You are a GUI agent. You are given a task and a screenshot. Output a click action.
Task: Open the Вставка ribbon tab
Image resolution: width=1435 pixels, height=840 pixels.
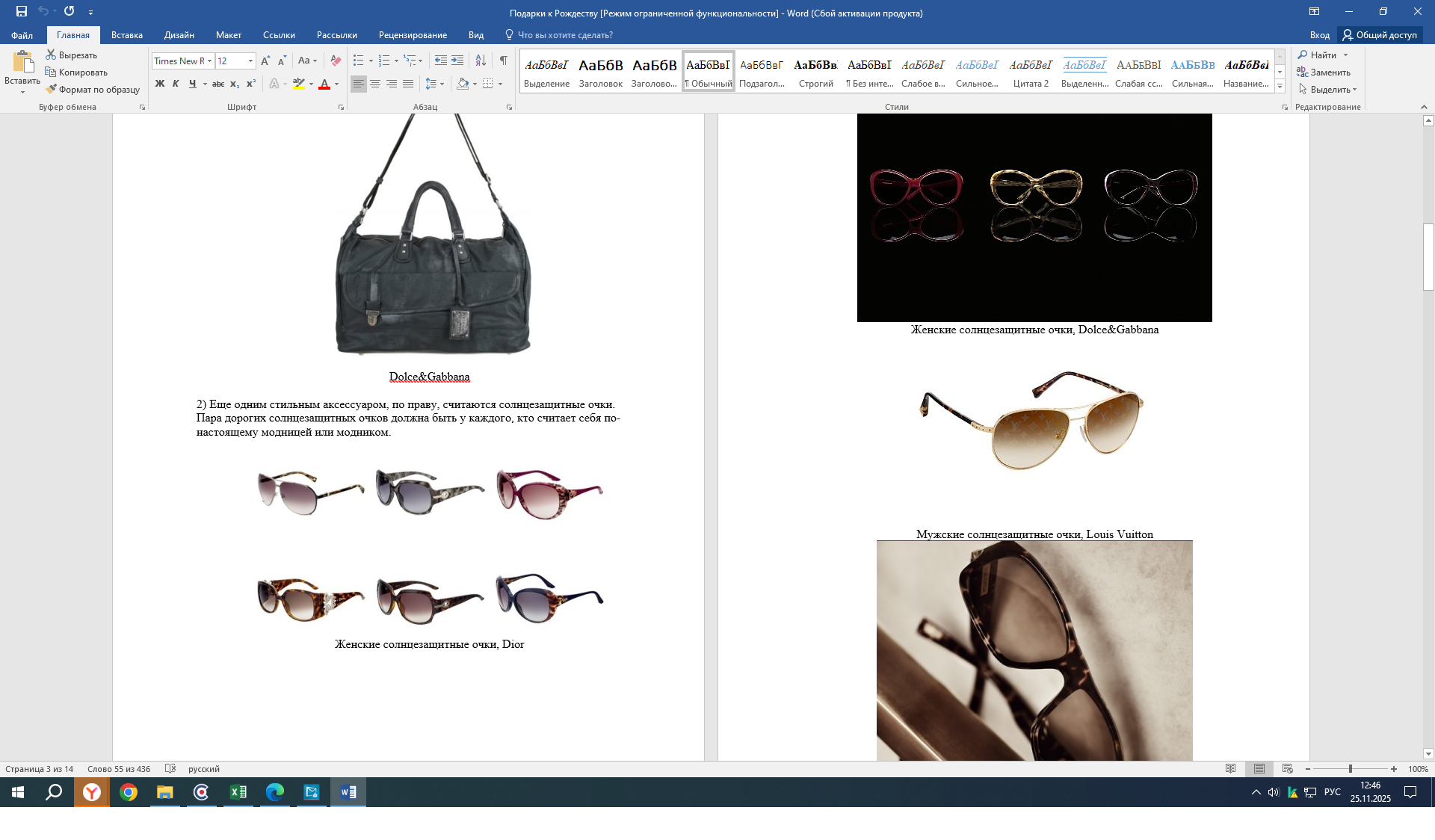127,35
